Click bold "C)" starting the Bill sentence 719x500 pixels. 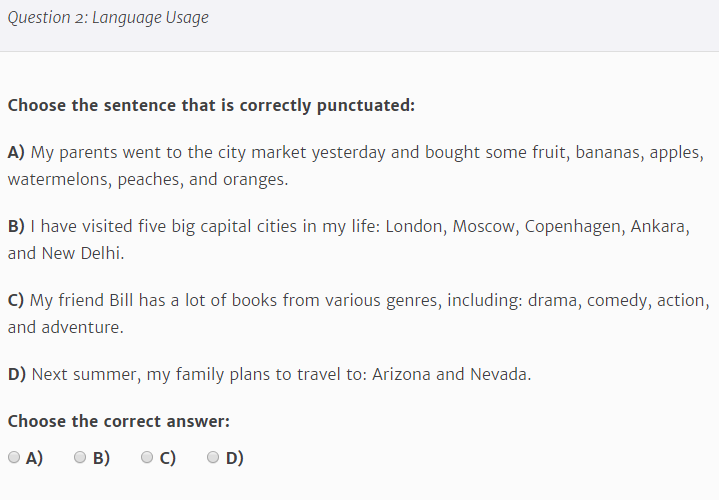click(x=16, y=300)
